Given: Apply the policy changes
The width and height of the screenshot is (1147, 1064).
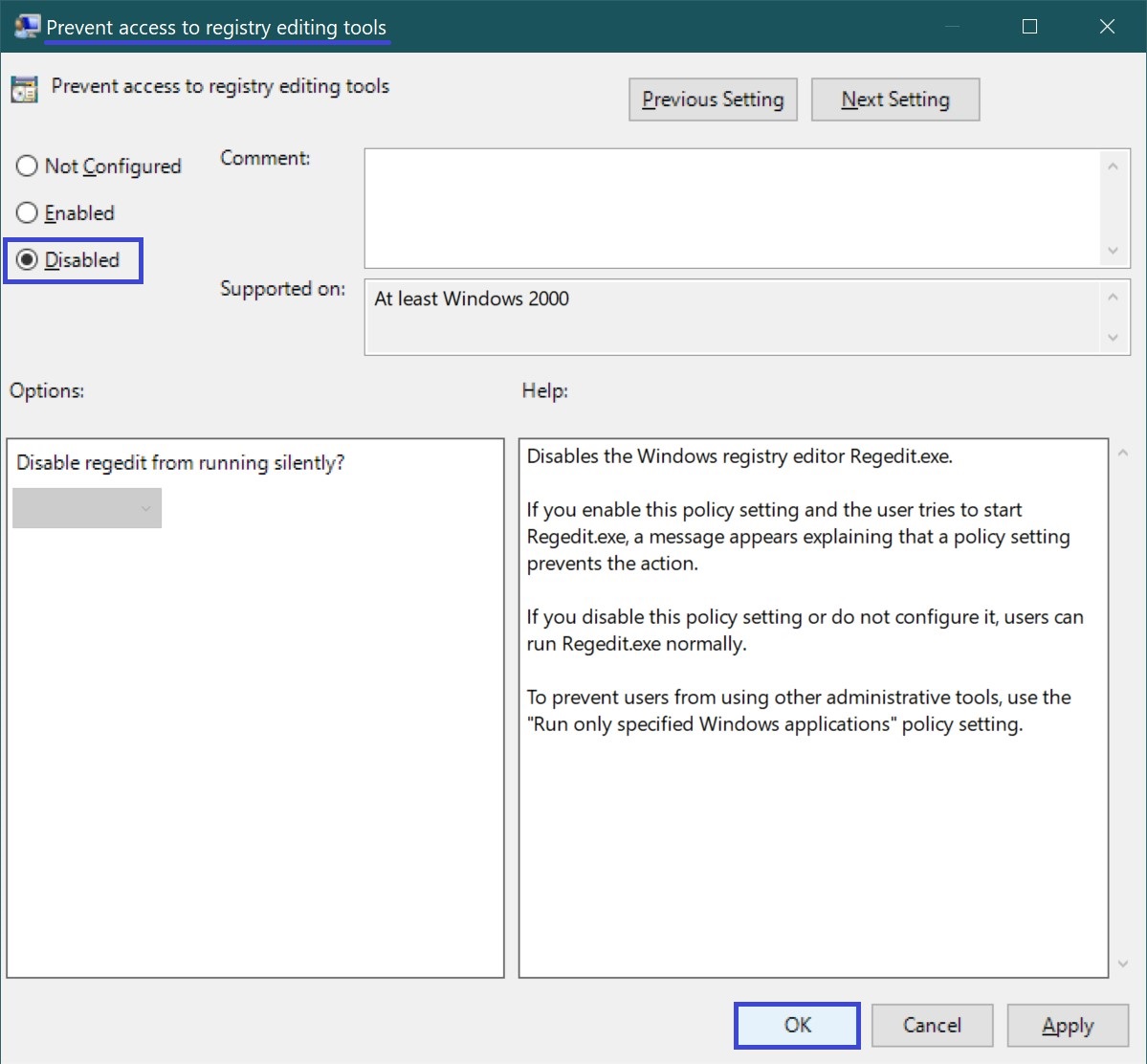Looking at the screenshot, I should tap(1068, 1025).
